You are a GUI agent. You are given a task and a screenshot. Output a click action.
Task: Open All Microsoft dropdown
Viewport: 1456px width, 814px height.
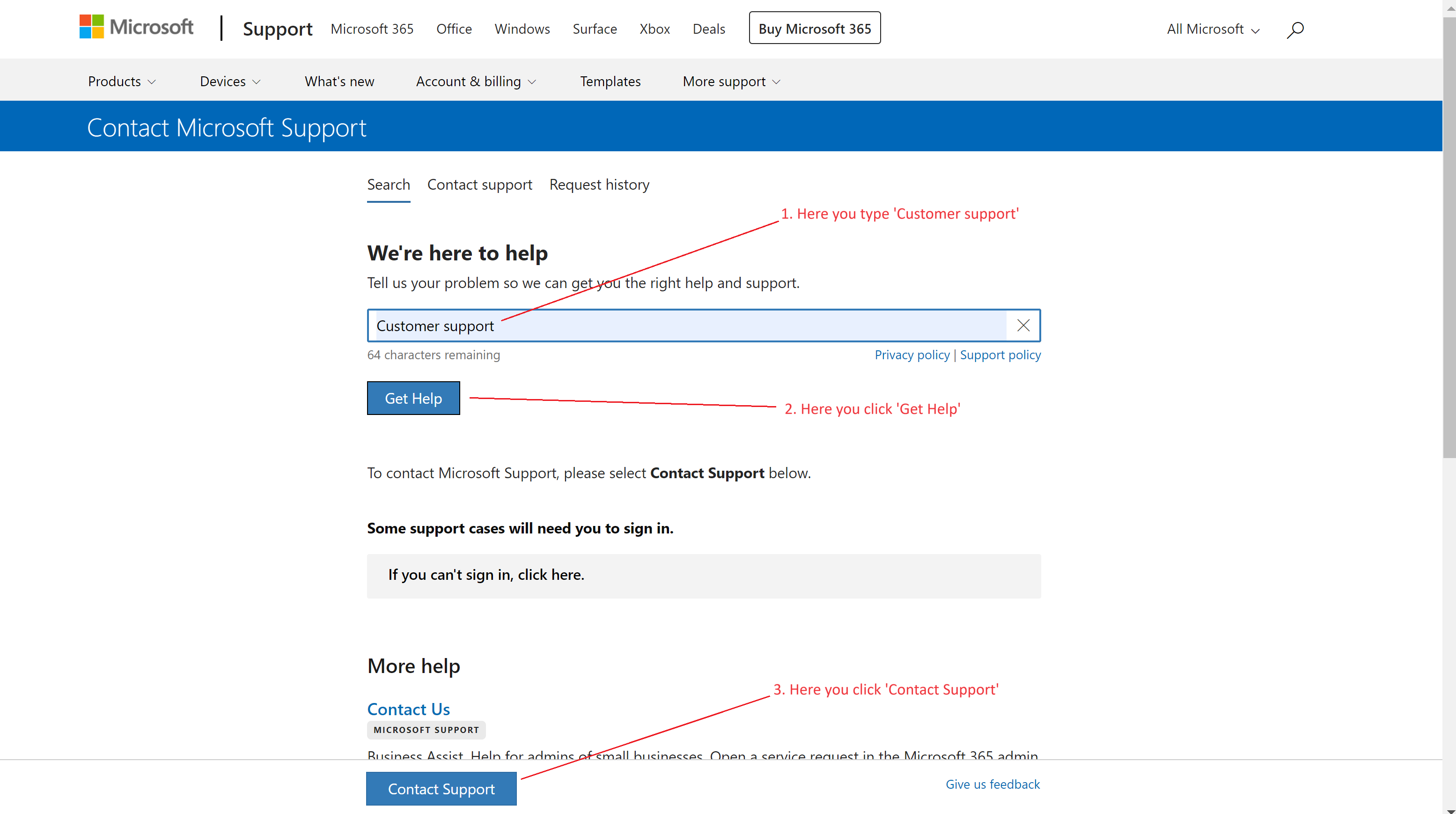pos(1213,29)
